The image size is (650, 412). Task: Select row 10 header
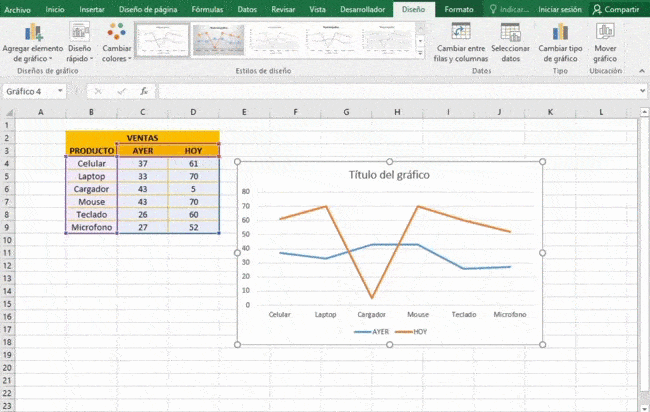tap(7, 240)
